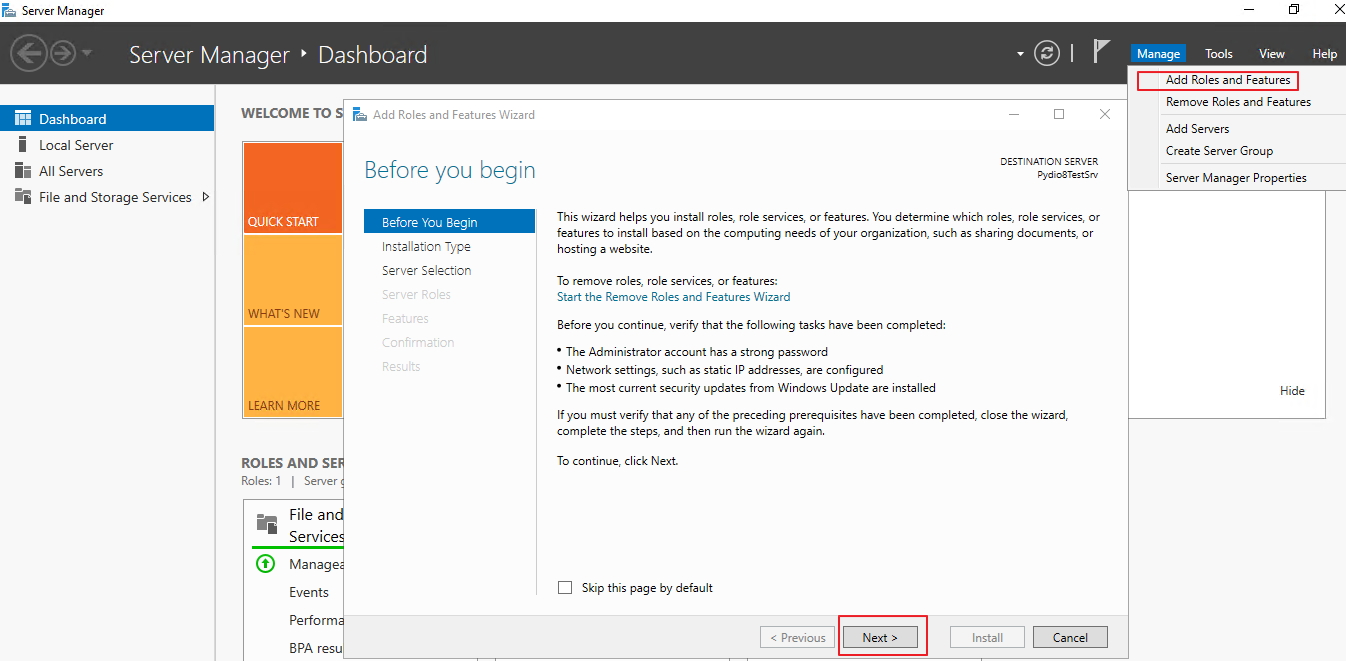1346x661 pixels.
Task: Open the dropdown arrow left of Refresh
Action: (x=1020, y=54)
